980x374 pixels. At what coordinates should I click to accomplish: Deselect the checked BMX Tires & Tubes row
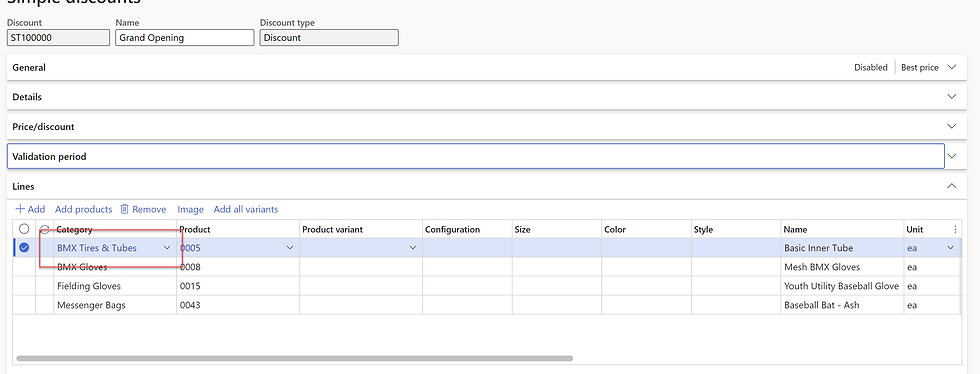(24, 248)
